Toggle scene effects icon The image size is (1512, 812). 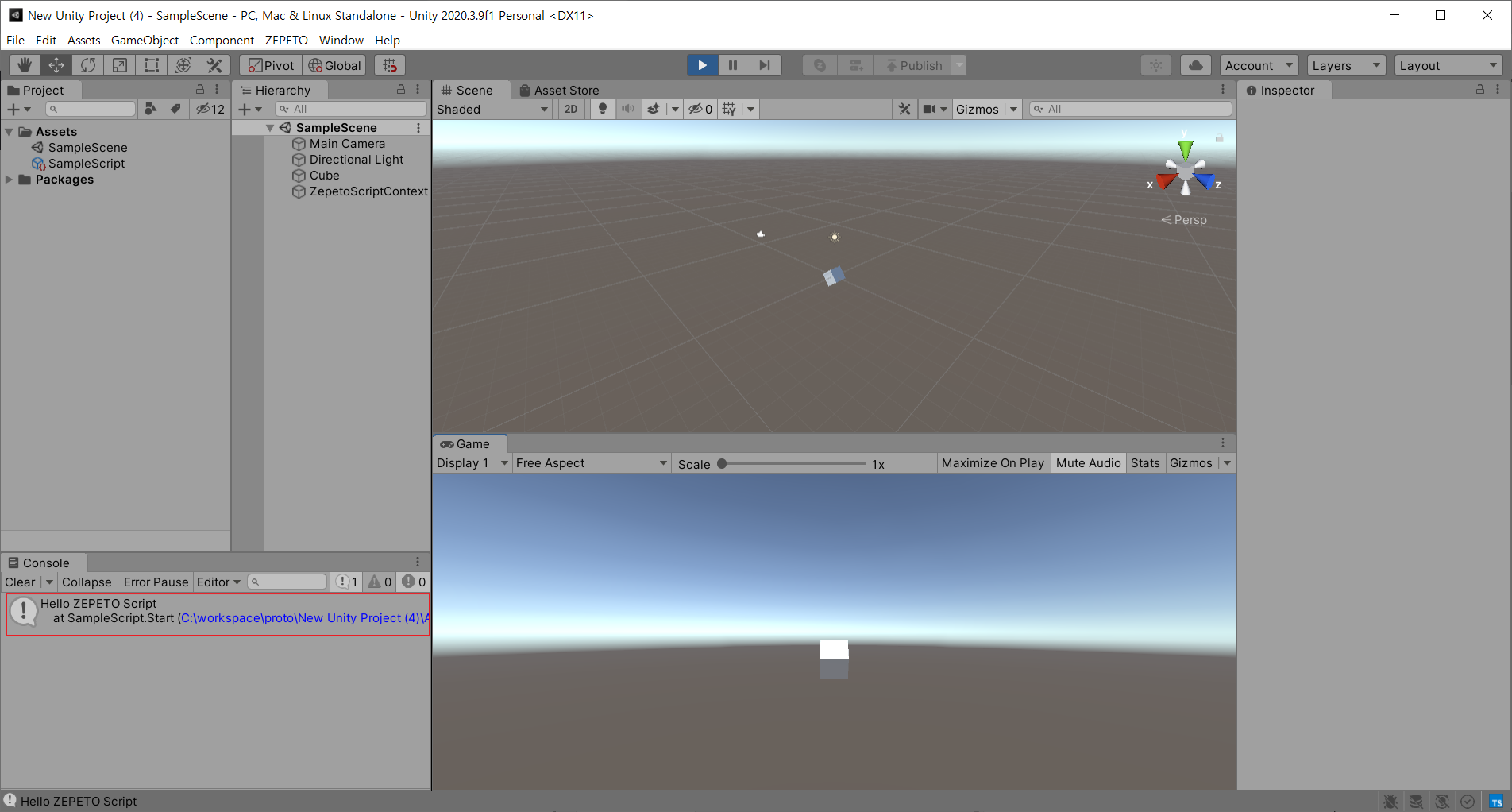(654, 109)
